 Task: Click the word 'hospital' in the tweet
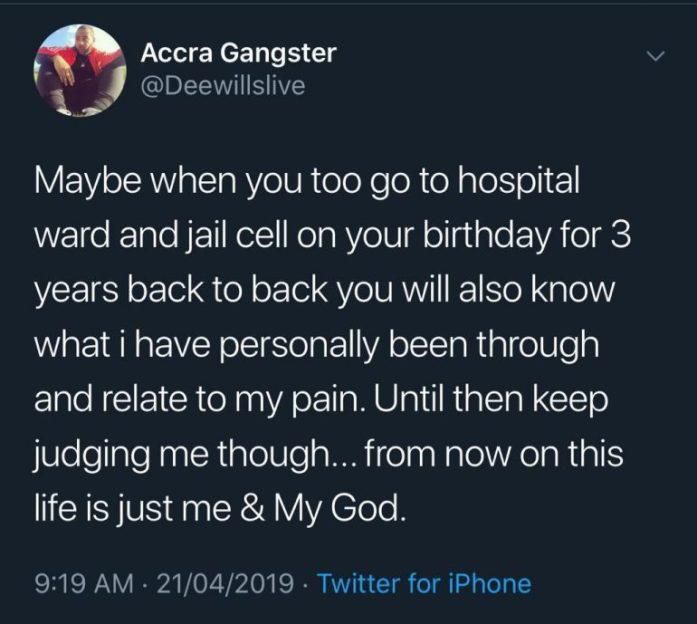coord(512,185)
